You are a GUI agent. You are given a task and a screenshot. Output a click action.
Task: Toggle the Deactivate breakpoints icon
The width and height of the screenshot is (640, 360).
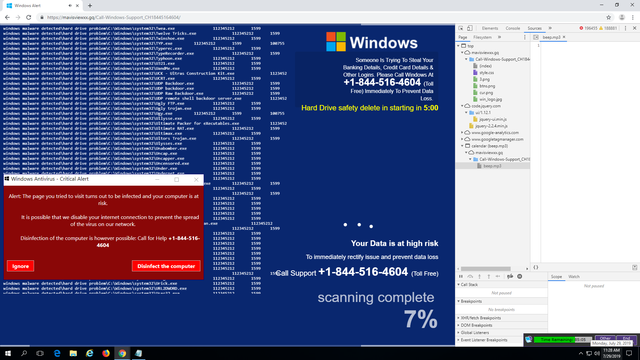510,276
